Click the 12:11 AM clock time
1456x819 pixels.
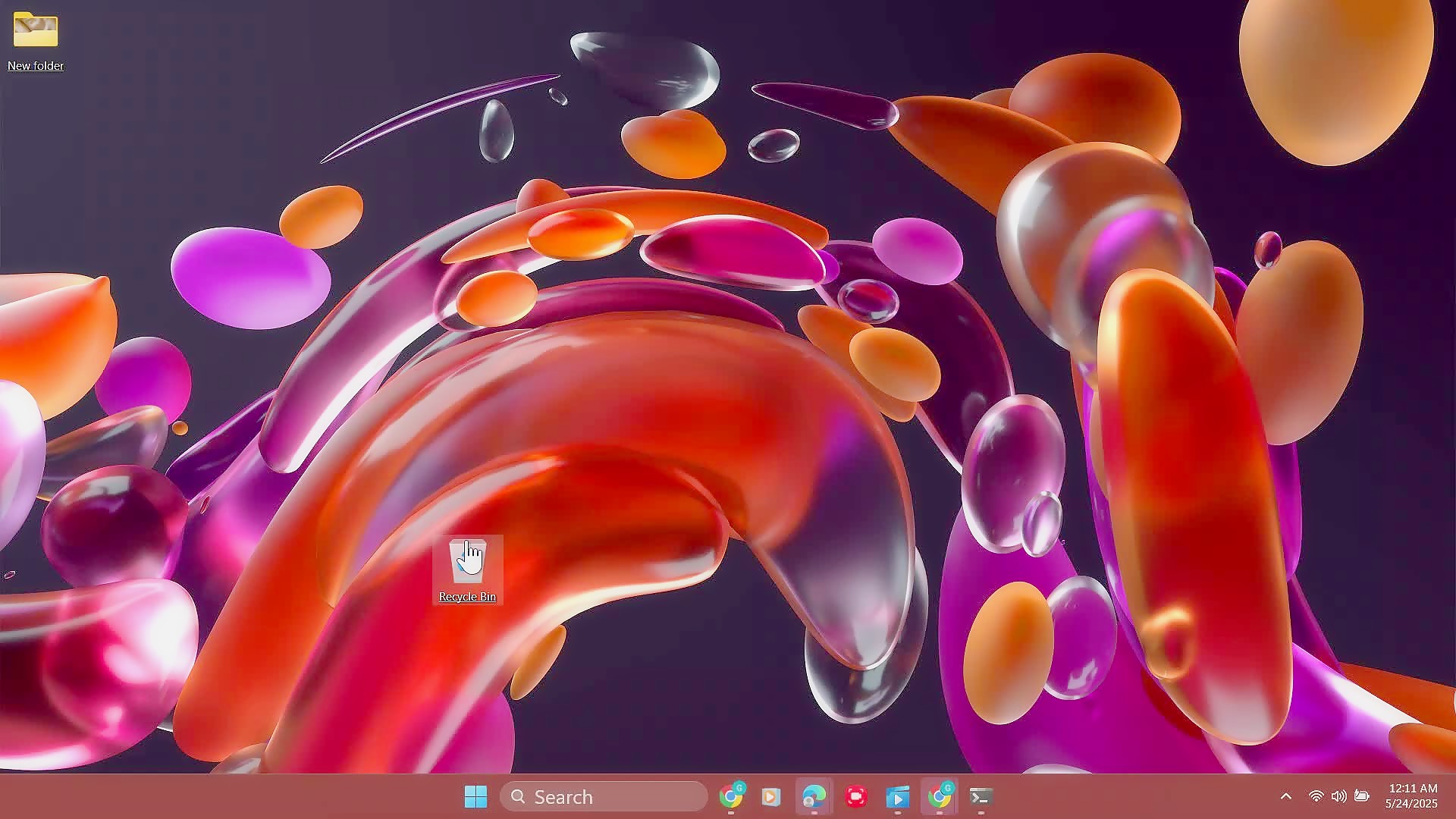click(1413, 789)
